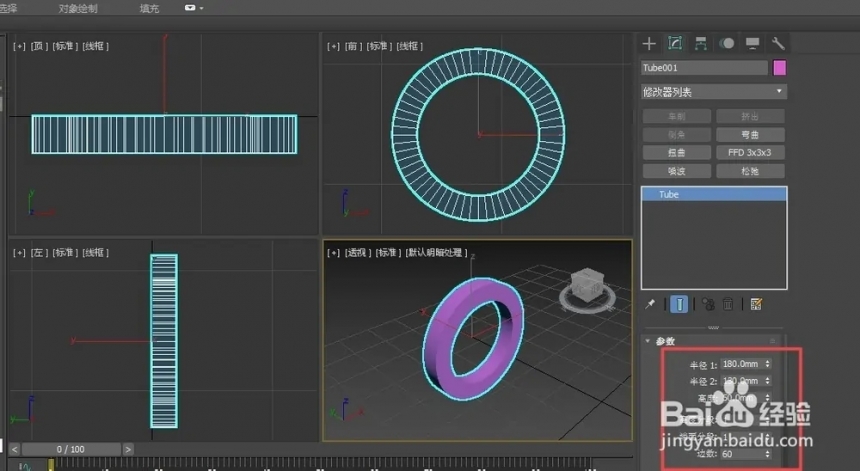This screenshot has height=471, width=860.
Task: Open left viewport [线框] display menu
Action: point(95,252)
